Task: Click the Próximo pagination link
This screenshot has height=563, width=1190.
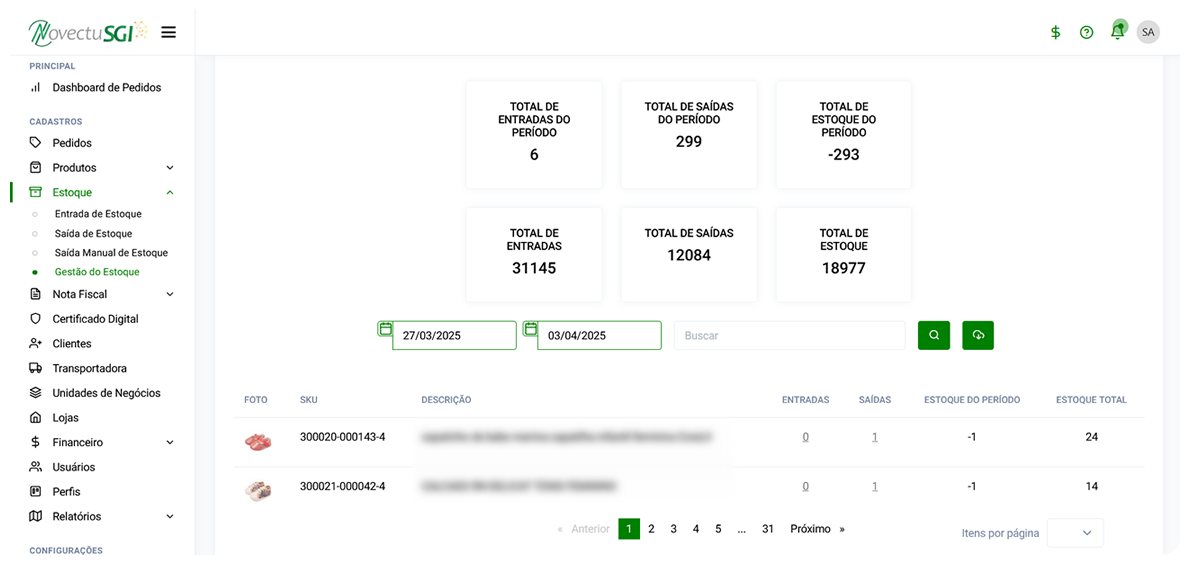Action: (810, 529)
